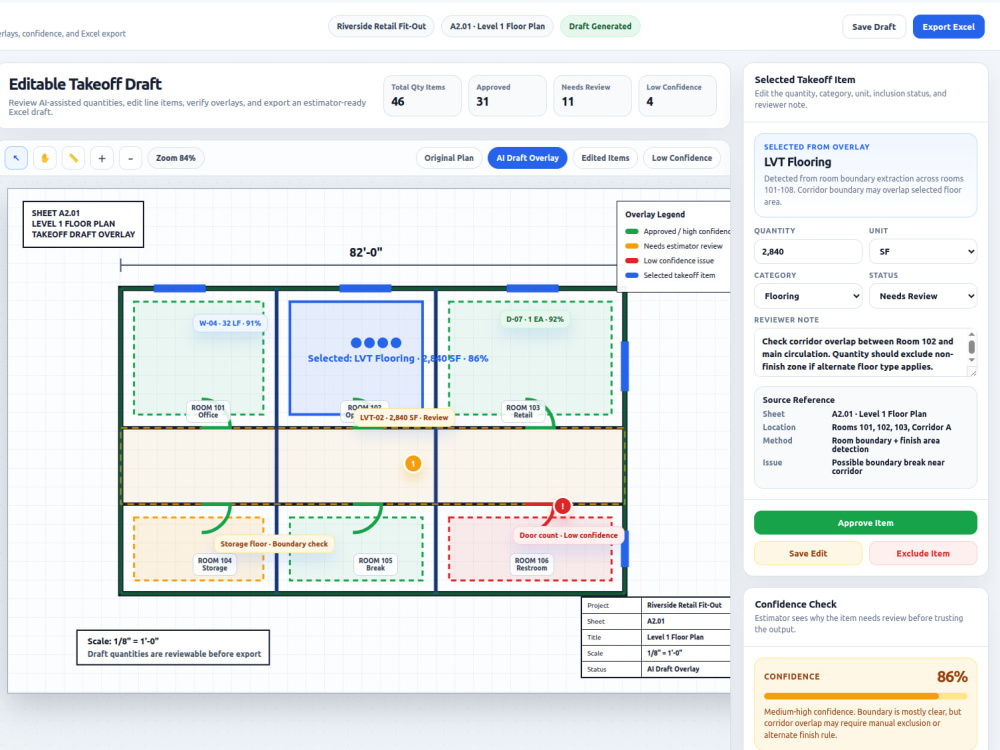Open the Category dropdown showing Flooring
The height and width of the screenshot is (750, 1000).
(x=808, y=296)
